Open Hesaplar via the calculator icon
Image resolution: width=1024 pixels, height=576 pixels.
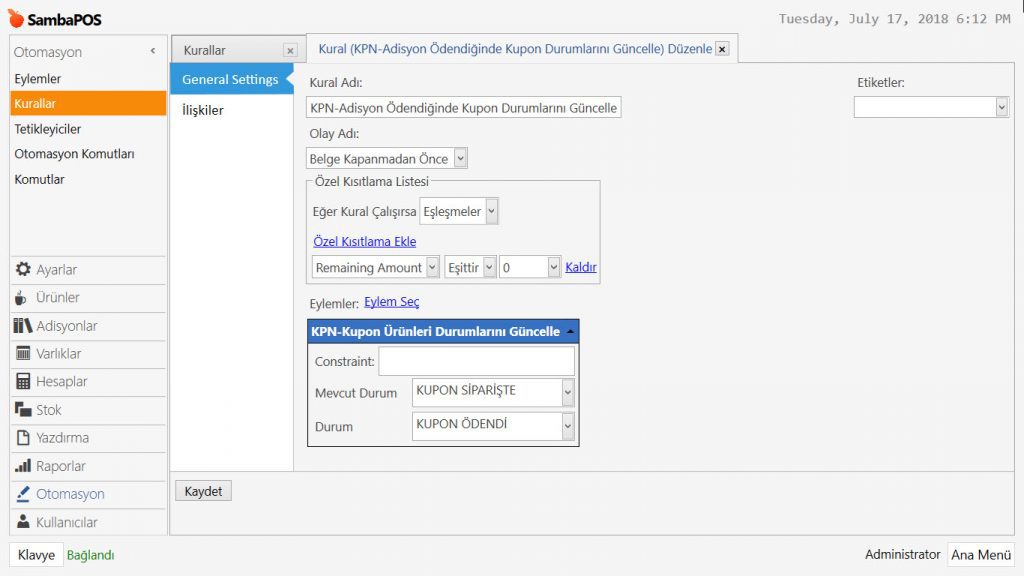pos(23,382)
